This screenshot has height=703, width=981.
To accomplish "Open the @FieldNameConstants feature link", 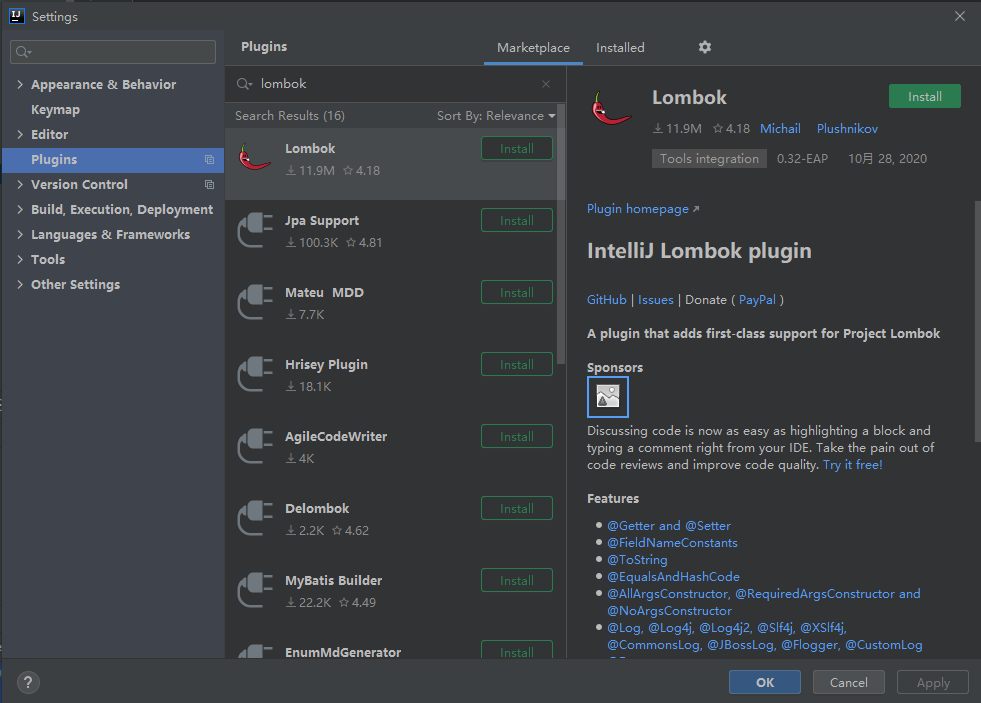I will (672, 543).
